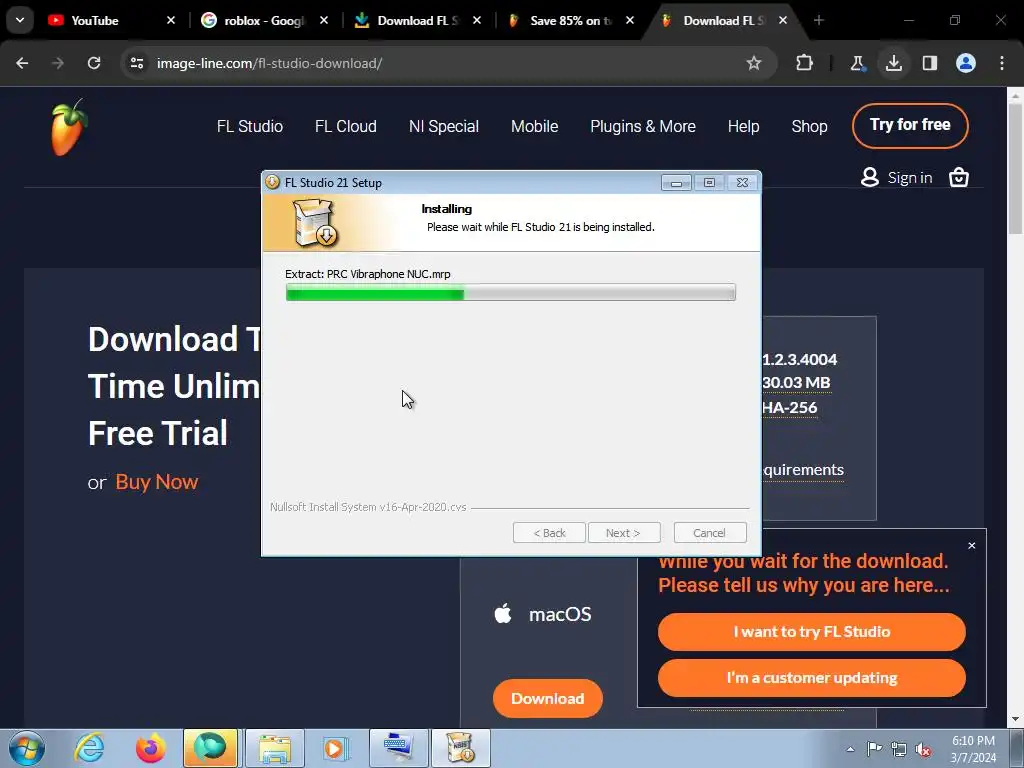Switch to the roblox Google tab

click(x=263, y=20)
